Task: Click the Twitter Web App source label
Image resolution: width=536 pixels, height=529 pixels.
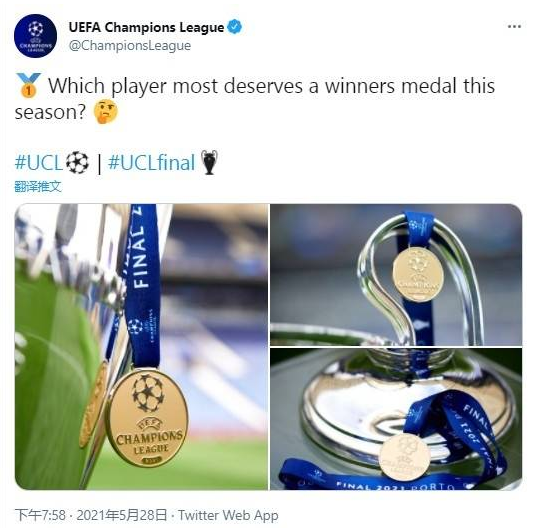Action: (228, 515)
